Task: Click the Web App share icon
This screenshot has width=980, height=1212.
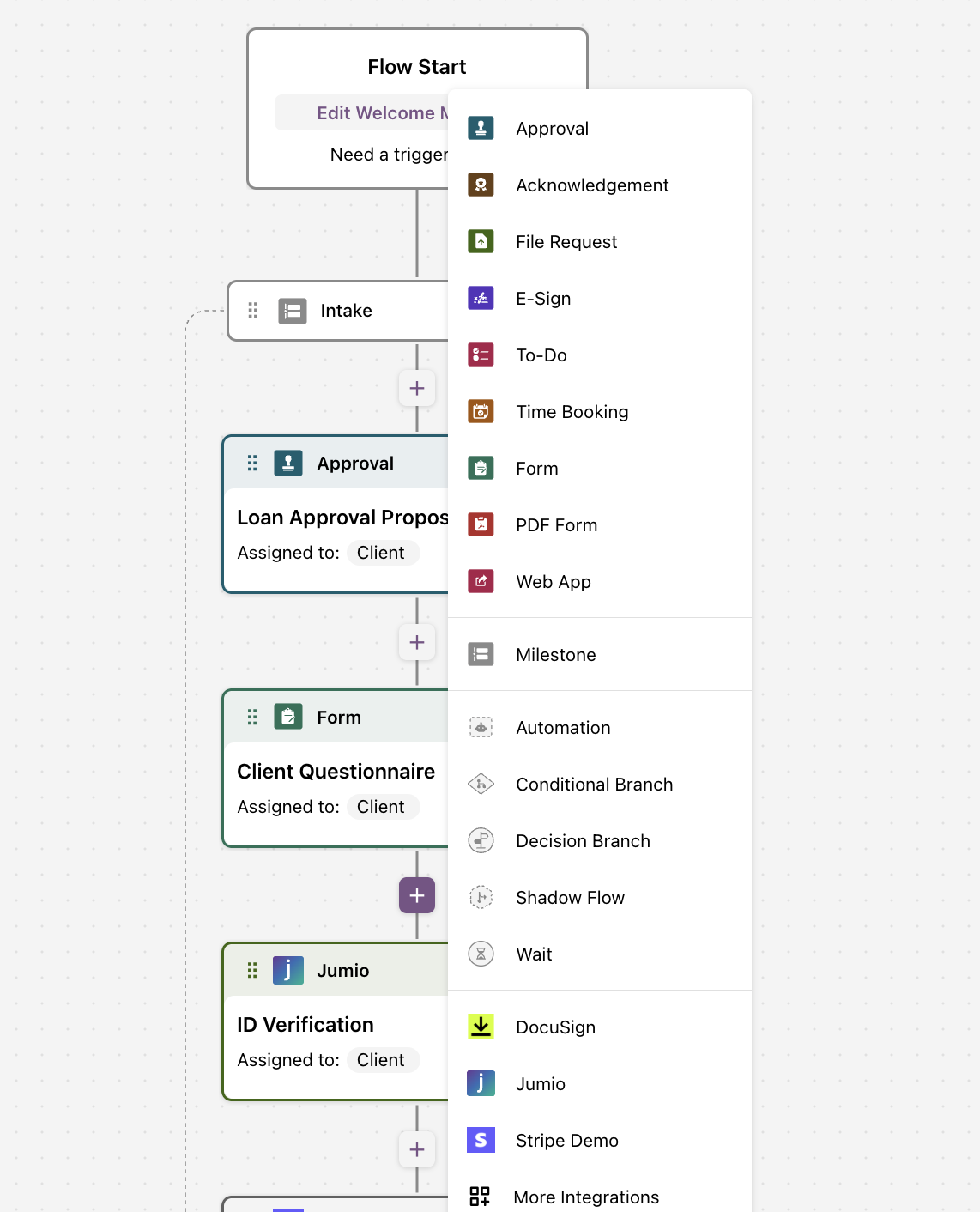Action: pyautogui.click(x=481, y=581)
